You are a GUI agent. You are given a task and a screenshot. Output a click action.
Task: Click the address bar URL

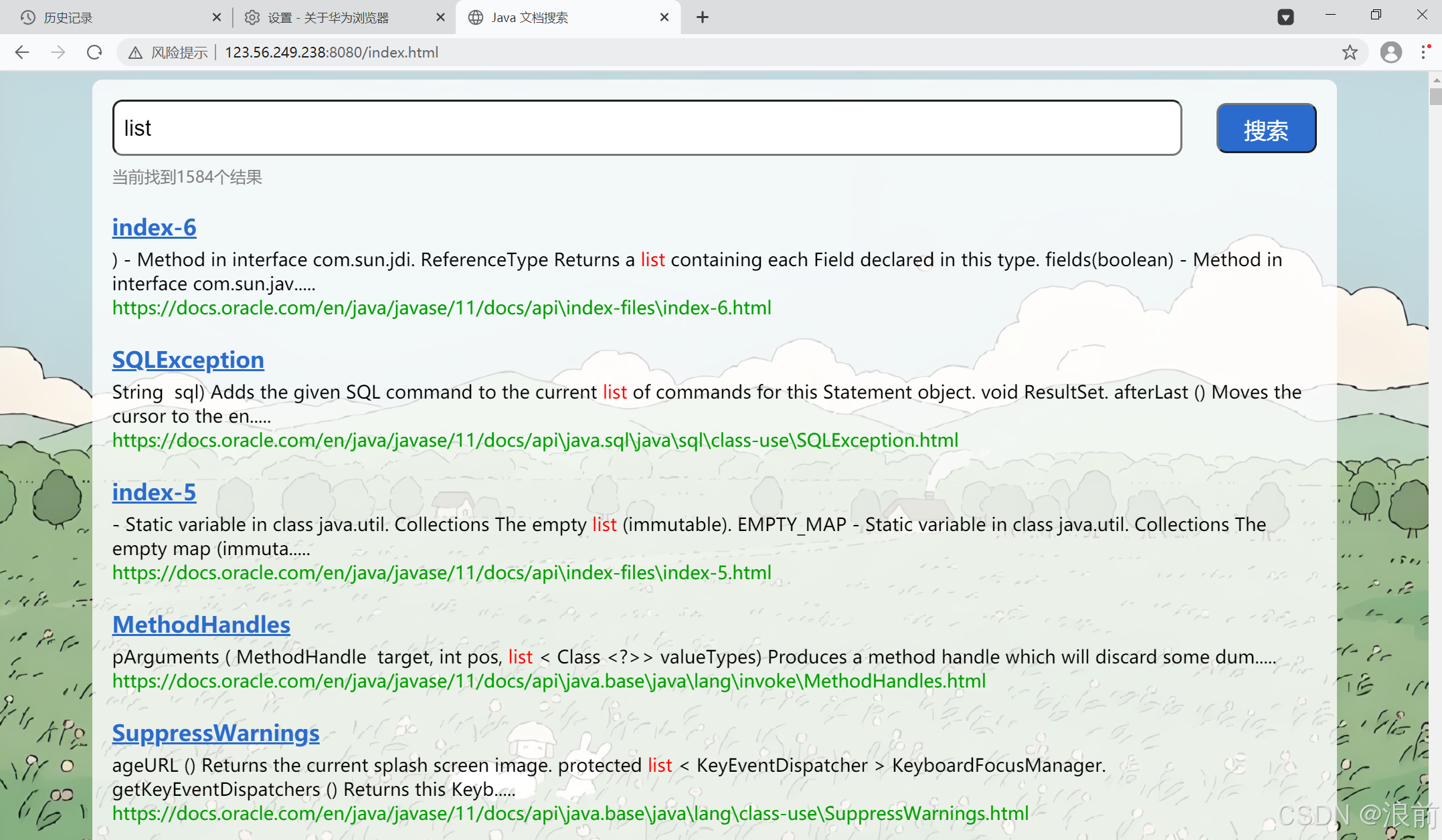pyautogui.click(x=331, y=52)
